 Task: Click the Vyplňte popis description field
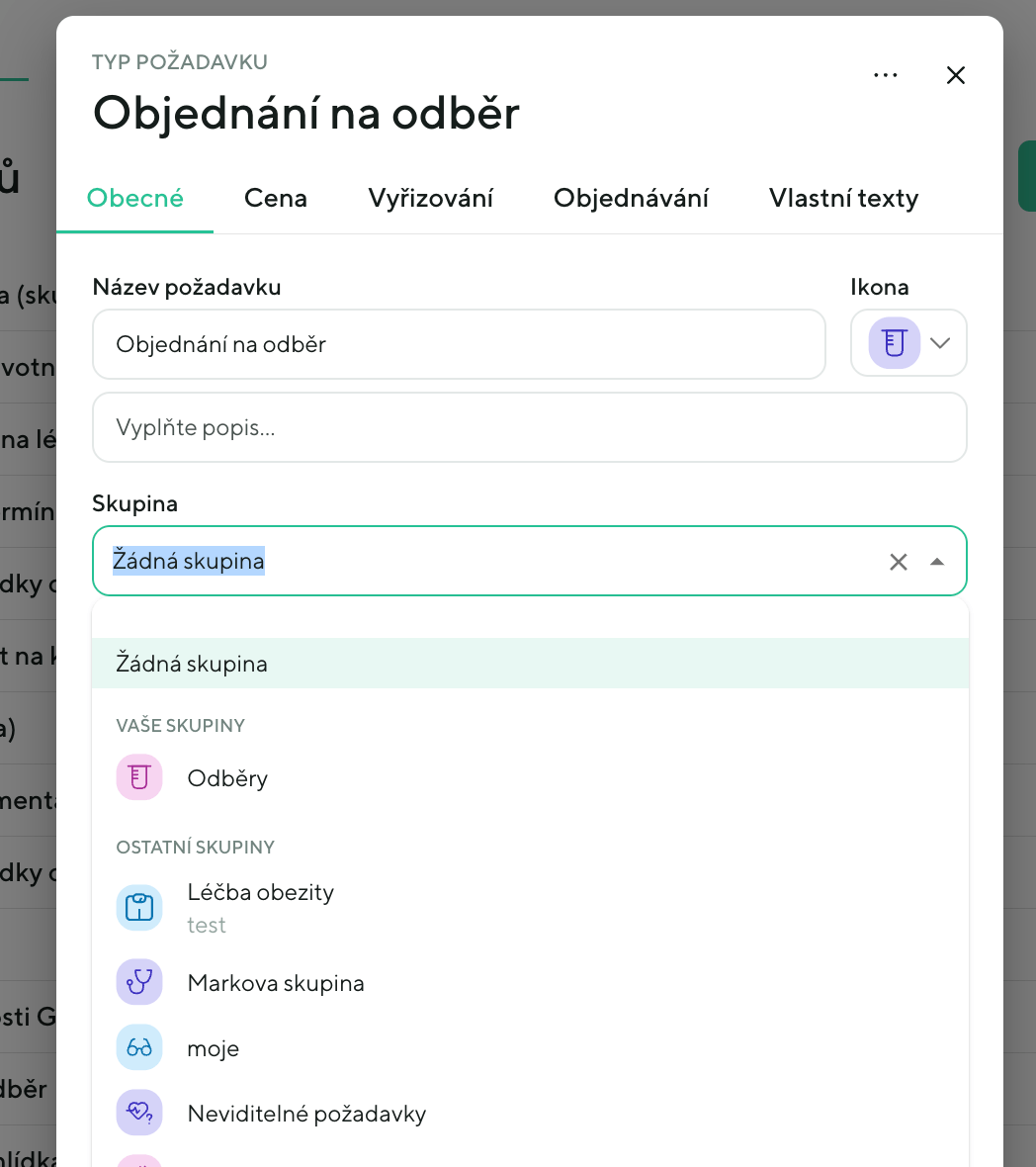point(529,427)
